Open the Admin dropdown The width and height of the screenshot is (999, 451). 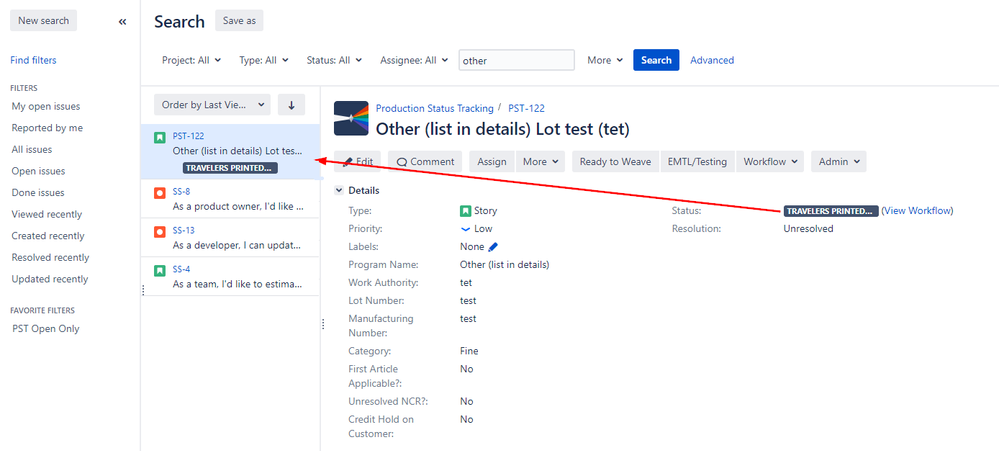click(x=838, y=162)
